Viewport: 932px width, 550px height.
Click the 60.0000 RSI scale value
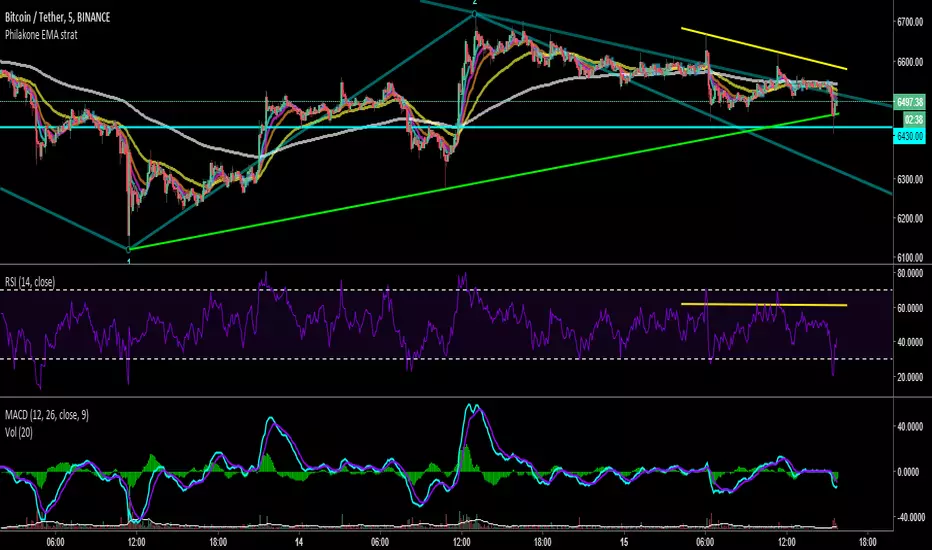(910, 308)
